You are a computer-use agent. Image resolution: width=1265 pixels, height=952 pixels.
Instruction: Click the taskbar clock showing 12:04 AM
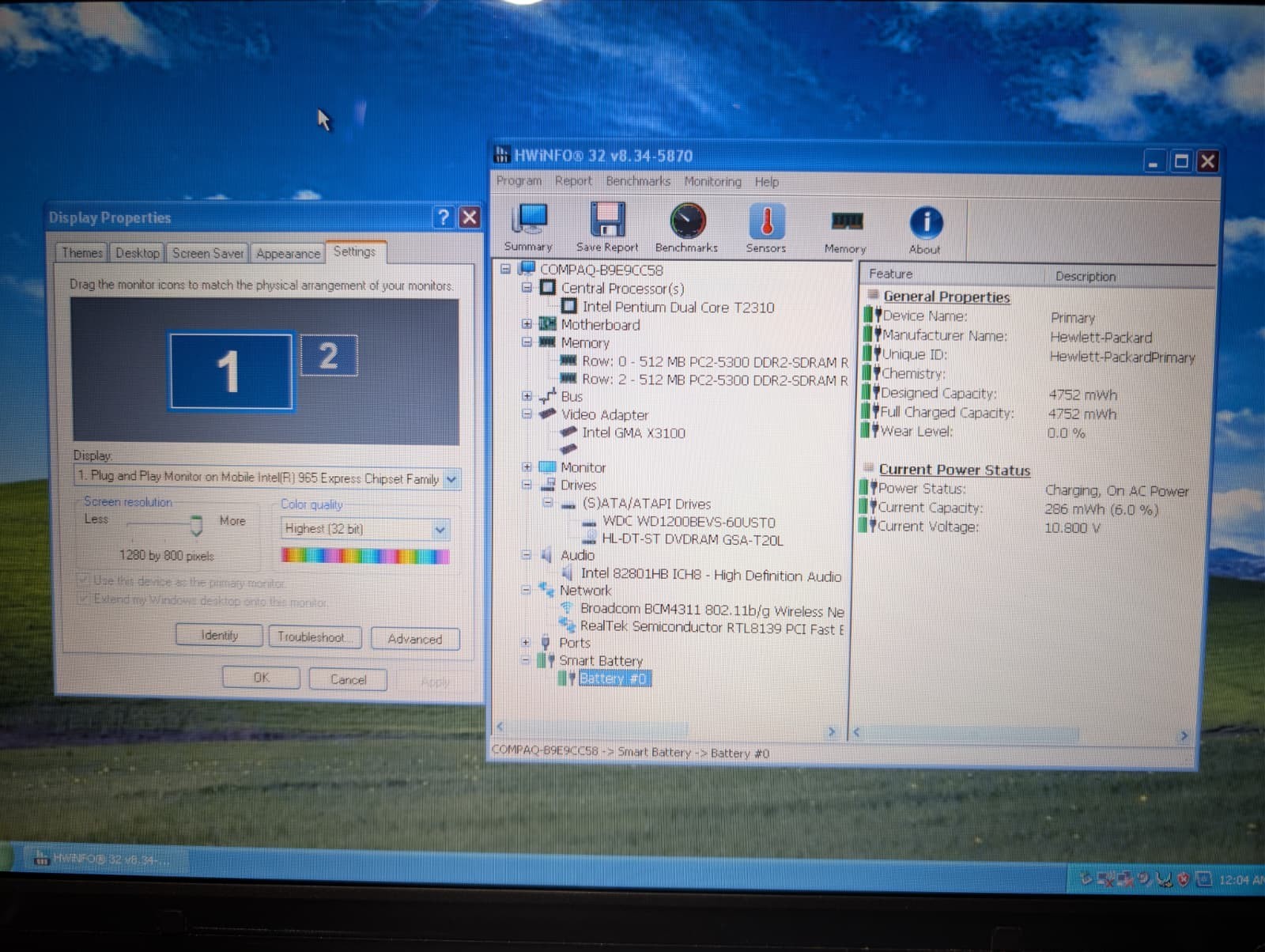[x=1241, y=879]
